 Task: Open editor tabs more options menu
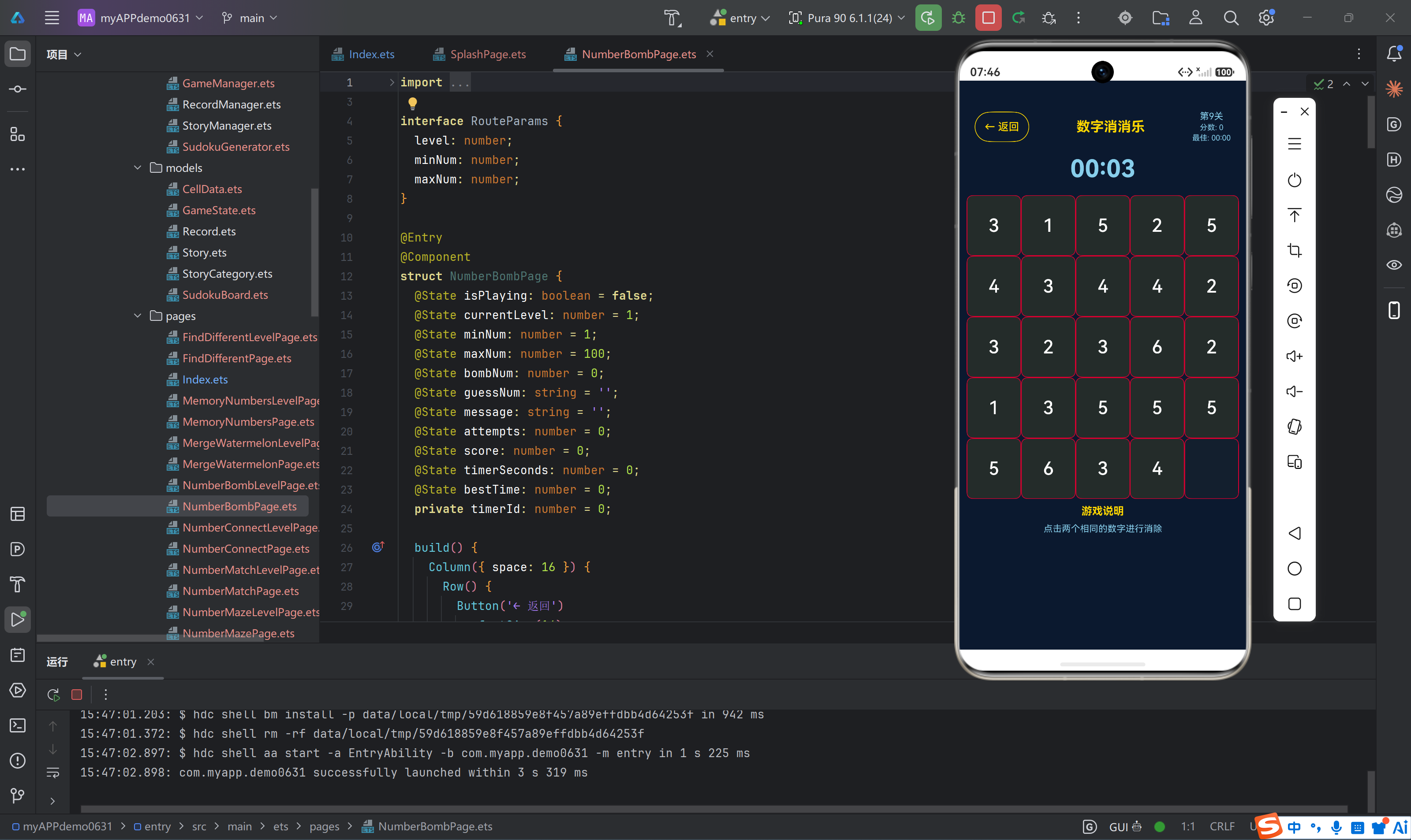pyautogui.click(x=1359, y=54)
